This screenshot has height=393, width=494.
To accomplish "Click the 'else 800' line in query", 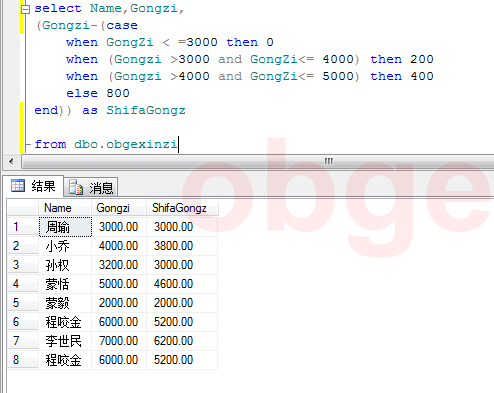I will click(x=98, y=93).
